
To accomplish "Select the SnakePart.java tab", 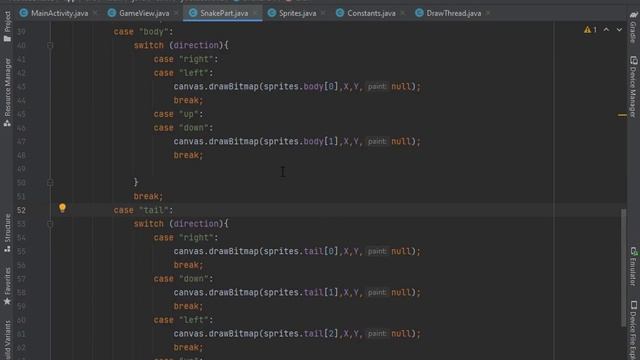I will click(x=224, y=13).
